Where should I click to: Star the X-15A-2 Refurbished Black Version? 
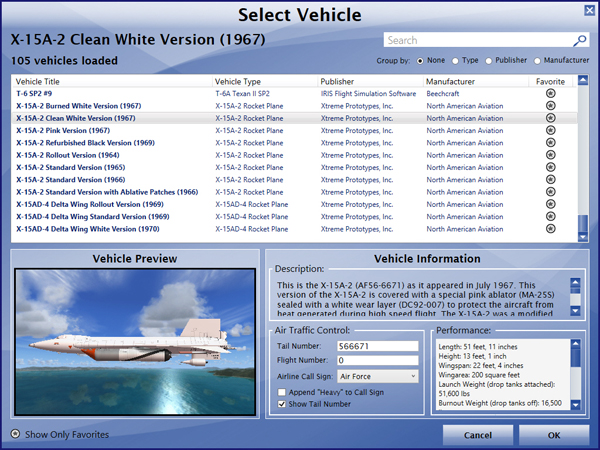(x=551, y=142)
